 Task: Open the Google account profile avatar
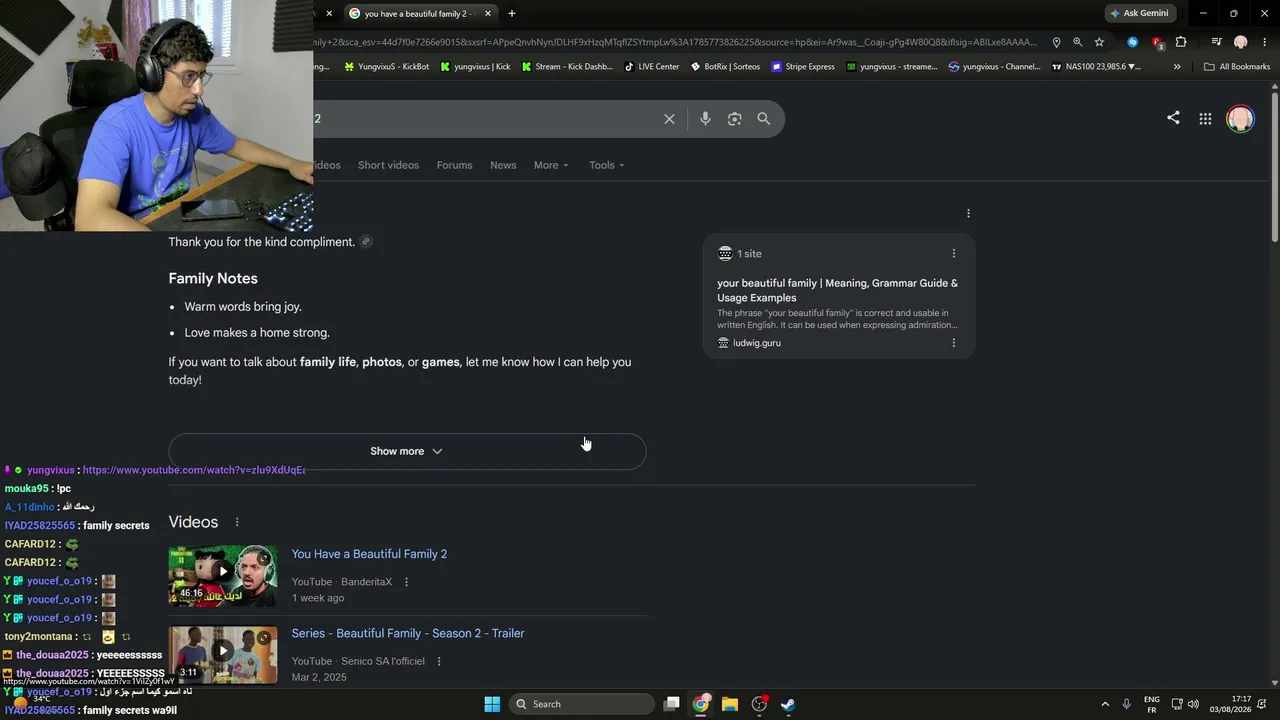click(1240, 119)
